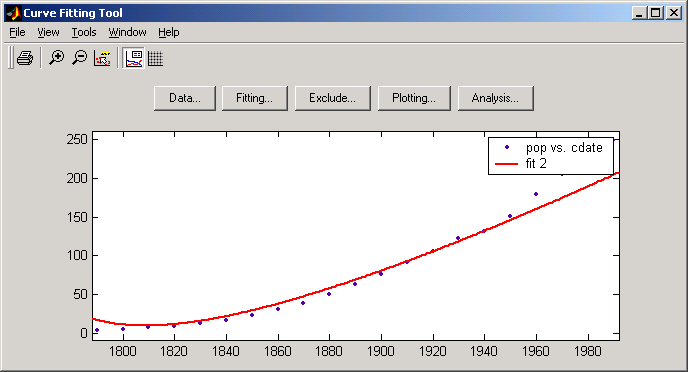Click the x-axis label 1900
688x372 pixels.
tap(381, 351)
